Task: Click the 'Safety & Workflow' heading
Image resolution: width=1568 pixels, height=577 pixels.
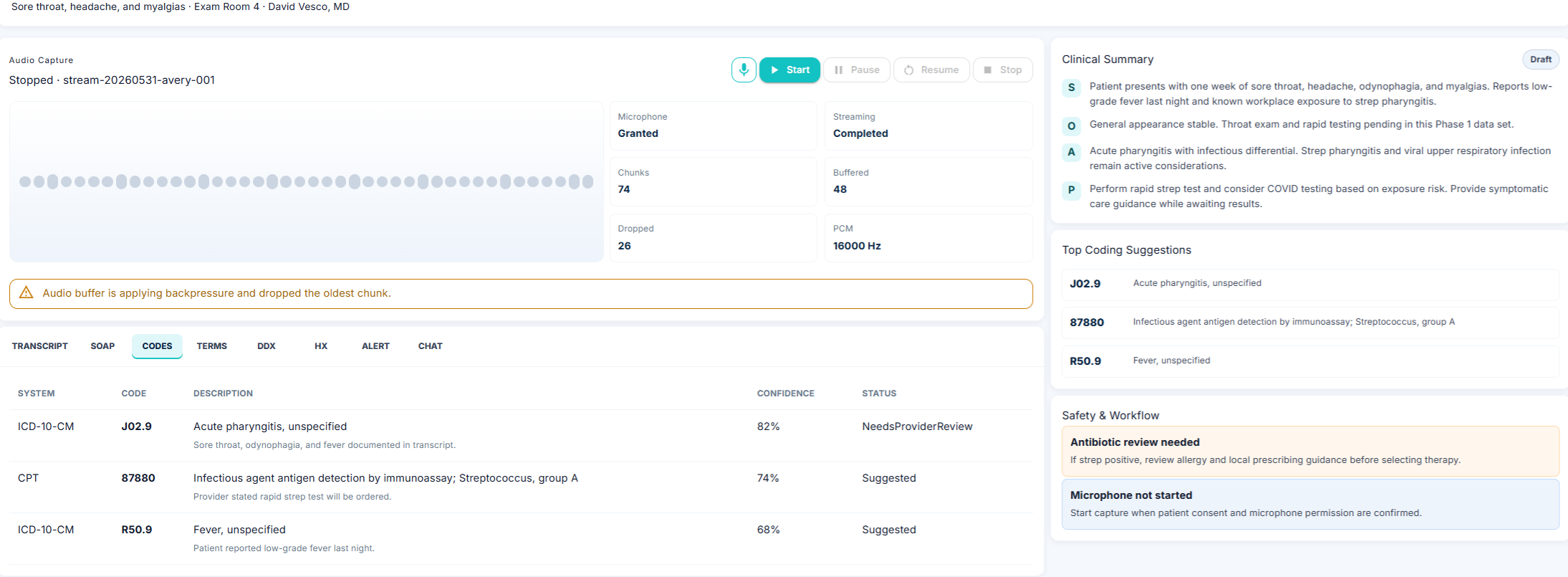Action: point(1110,416)
